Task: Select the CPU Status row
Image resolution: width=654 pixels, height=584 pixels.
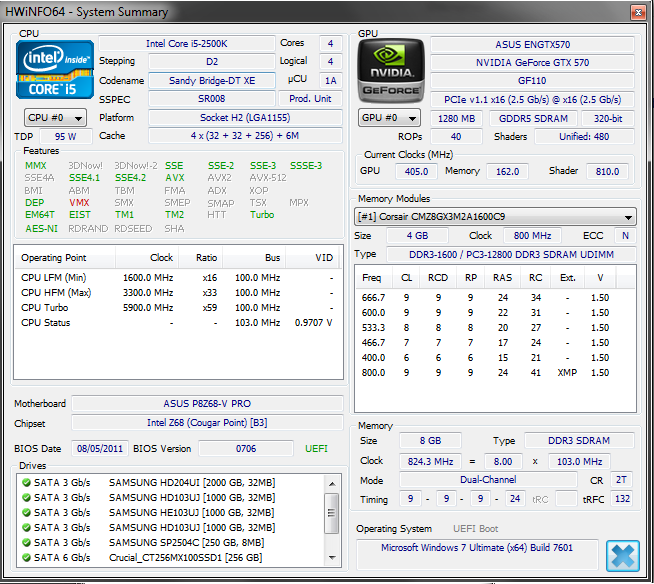Action: [177, 323]
